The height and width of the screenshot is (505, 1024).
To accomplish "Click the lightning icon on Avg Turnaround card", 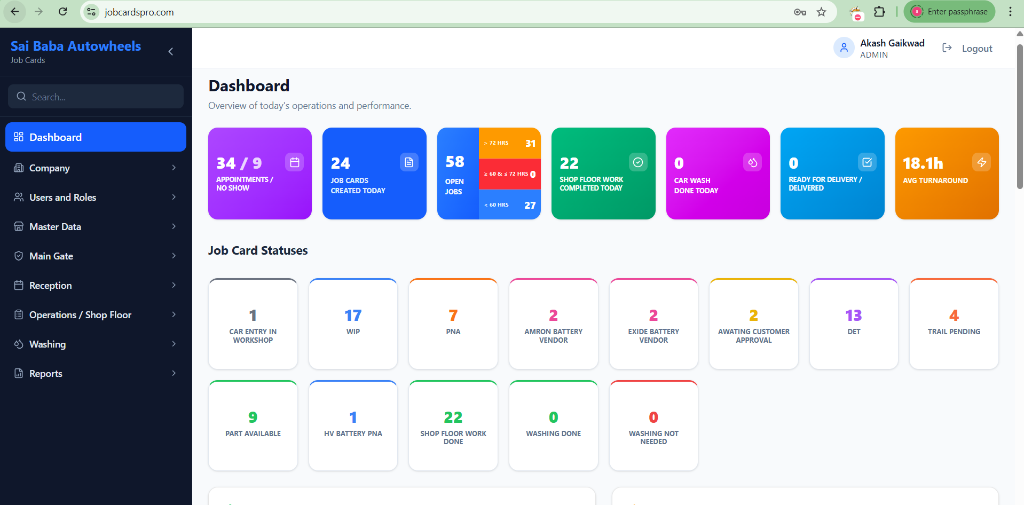I will (981, 162).
